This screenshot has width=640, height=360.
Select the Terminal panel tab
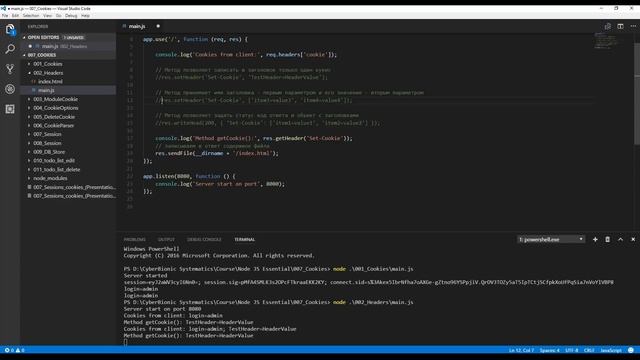[x=244, y=240]
